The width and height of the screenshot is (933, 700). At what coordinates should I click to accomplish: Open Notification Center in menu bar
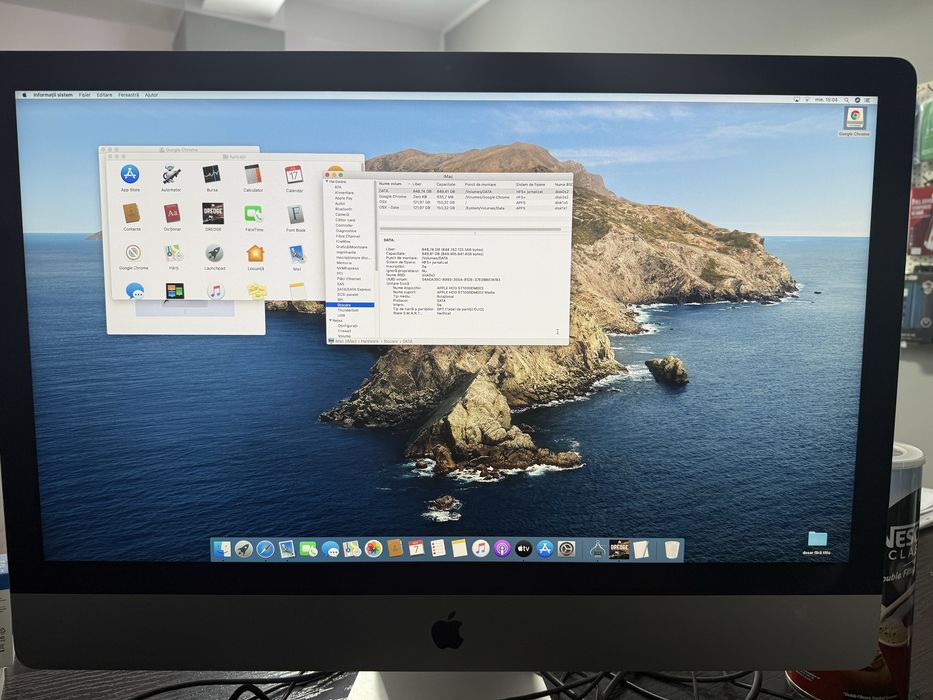coord(867,100)
